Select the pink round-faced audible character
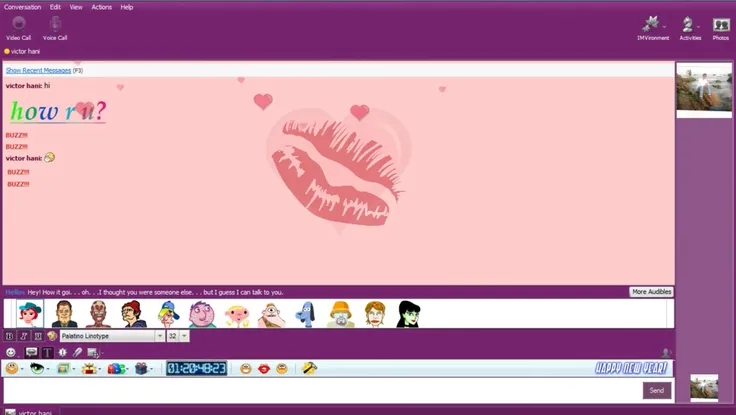The width and height of the screenshot is (736, 415). coord(202,314)
